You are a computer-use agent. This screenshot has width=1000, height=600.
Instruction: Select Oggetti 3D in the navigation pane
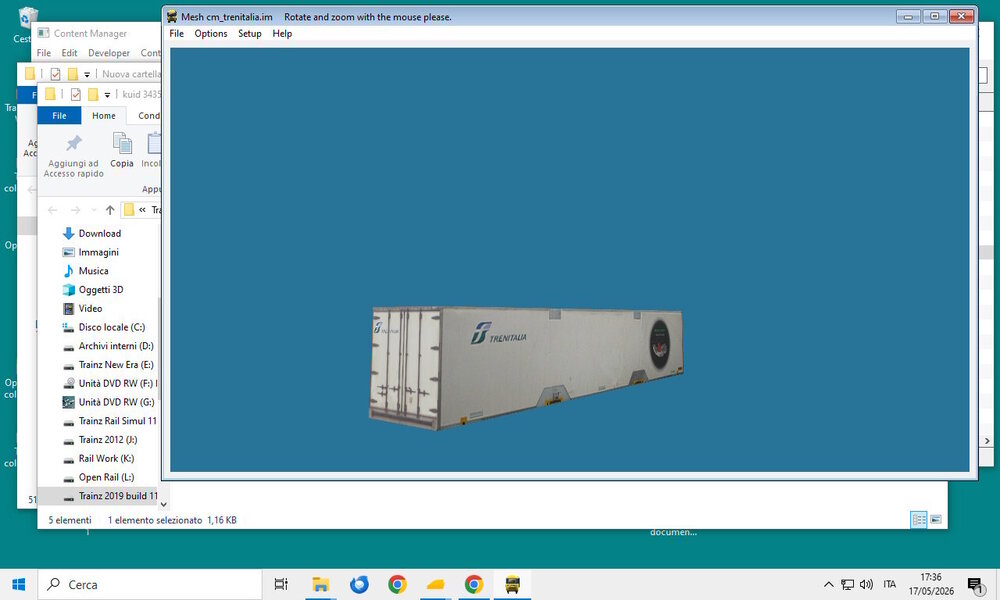[101, 289]
